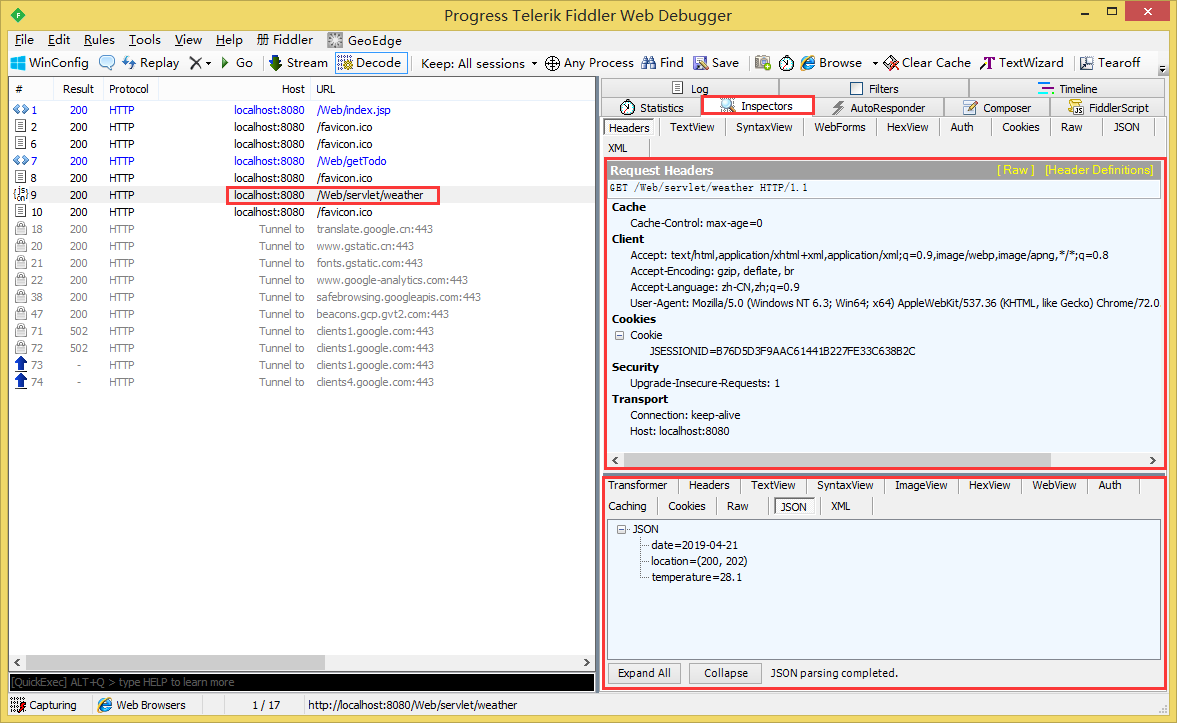This screenshot has height=723, width=1177.
Task: Select session 7 /Web/getTodo
Action: click(302, 161)
